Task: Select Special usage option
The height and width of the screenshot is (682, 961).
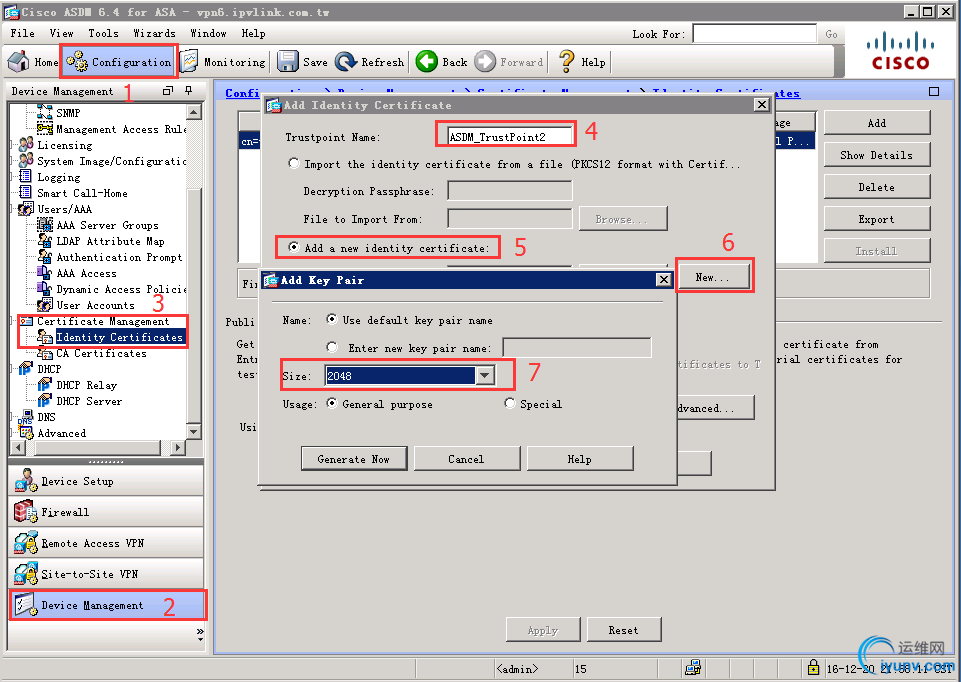Action: pyautogui.click(x=509, y=403)
